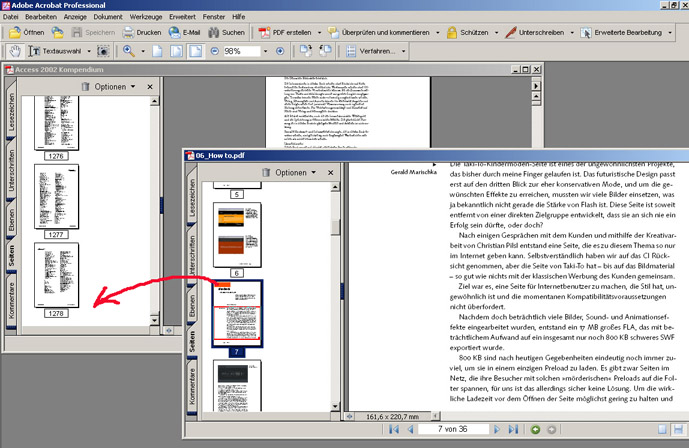Click the Unterschreiben pen button

pyautogui.click(x=534, y=33)
